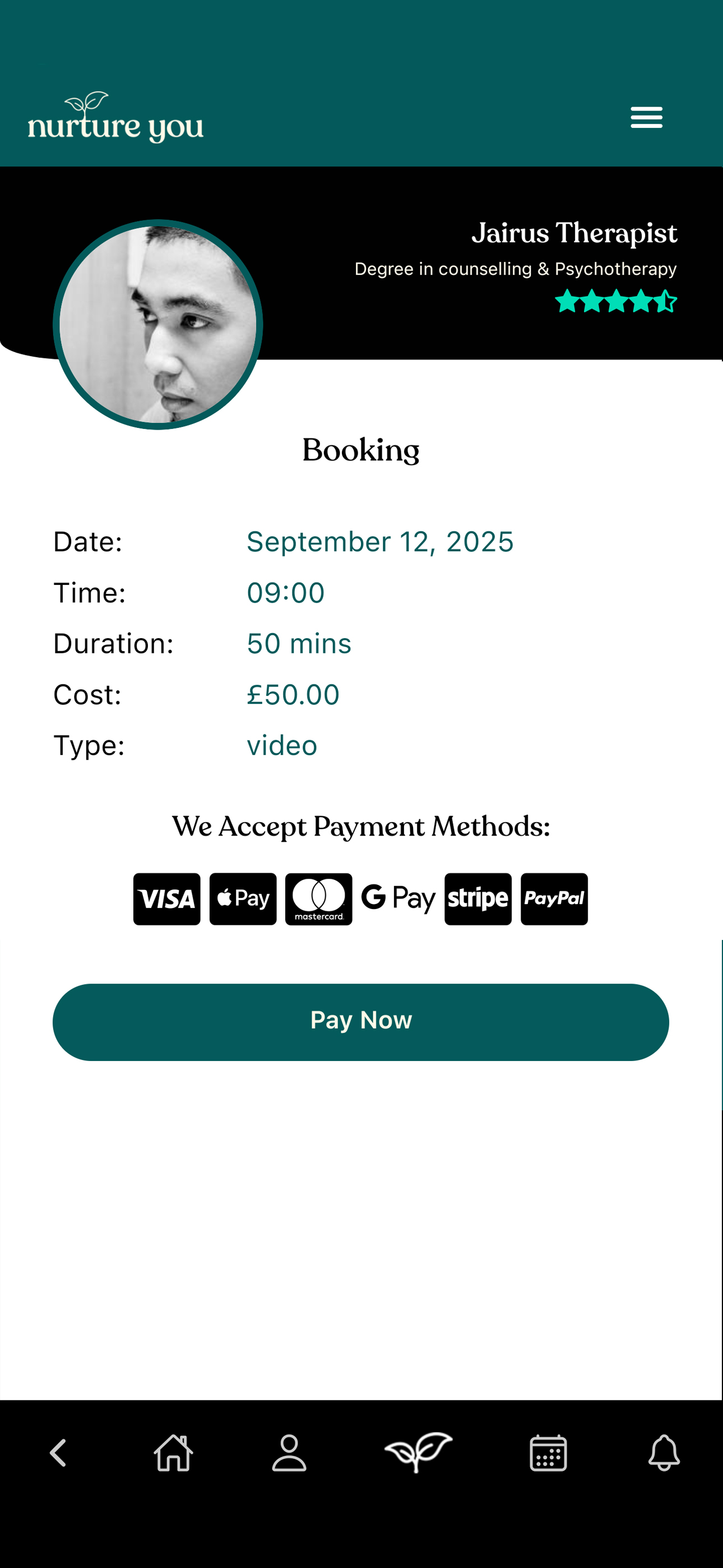This screenshot has width=723, height=1568.
Task: Open the calendar icon
Action: click(548, 1452)
